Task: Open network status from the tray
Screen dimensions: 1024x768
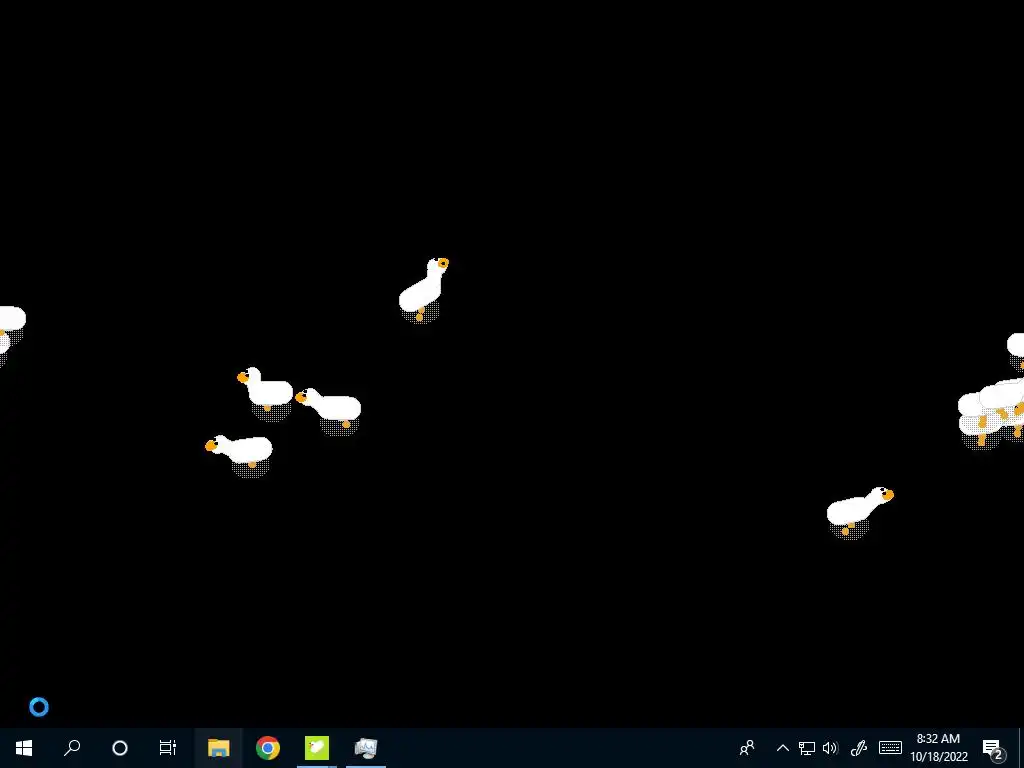Action: (807, 748)
